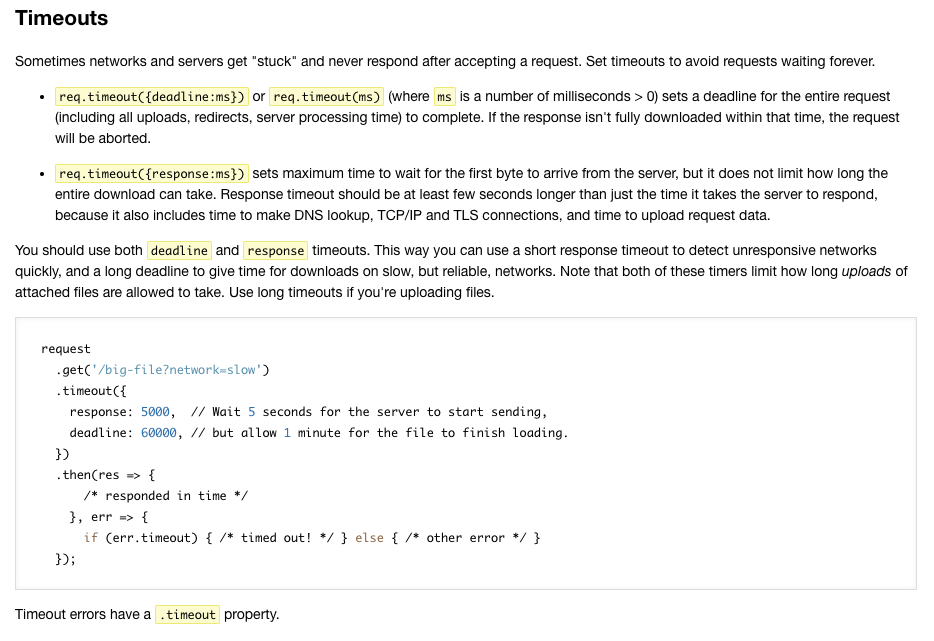
Task: Click the 60000 deadline value in code
Action: (x=160, y=433)
